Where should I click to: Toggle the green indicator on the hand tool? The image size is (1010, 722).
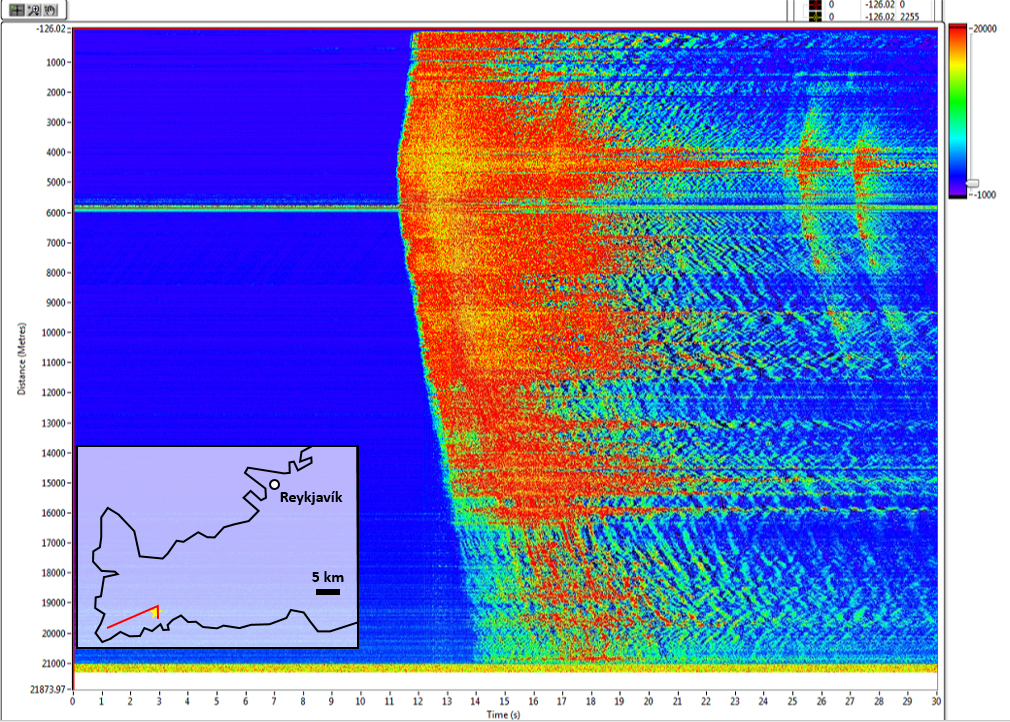coord(45,6)
